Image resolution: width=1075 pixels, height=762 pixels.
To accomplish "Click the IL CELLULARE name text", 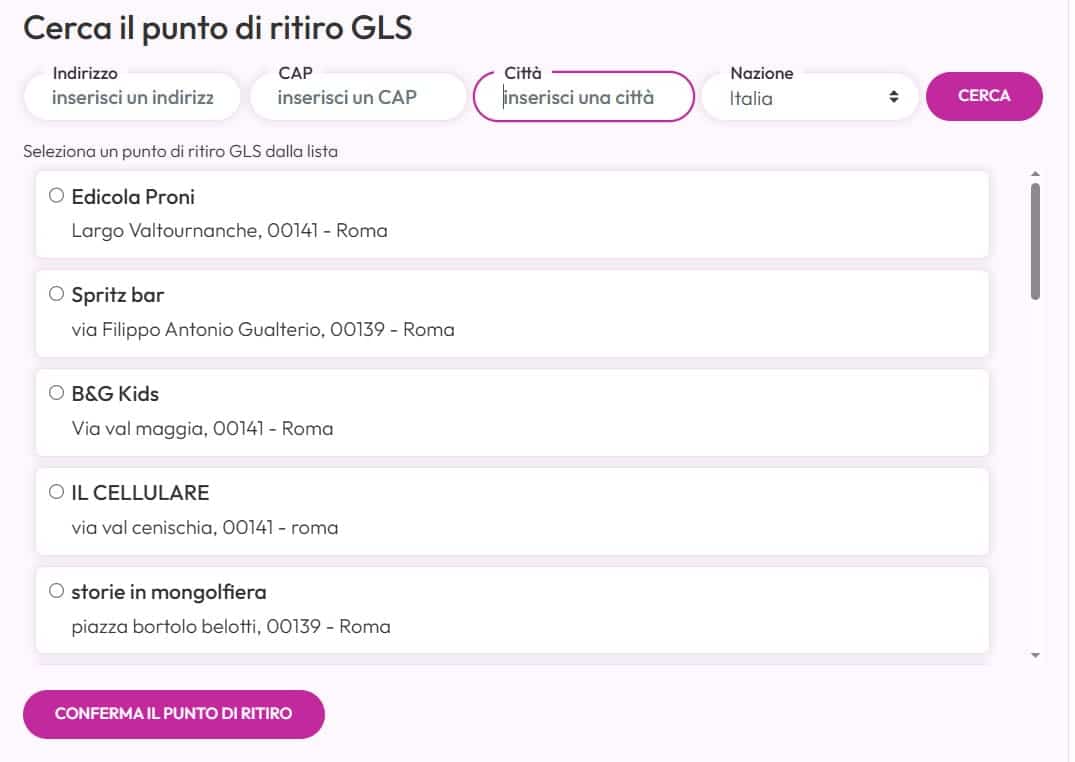I will [x=141, y=492].
